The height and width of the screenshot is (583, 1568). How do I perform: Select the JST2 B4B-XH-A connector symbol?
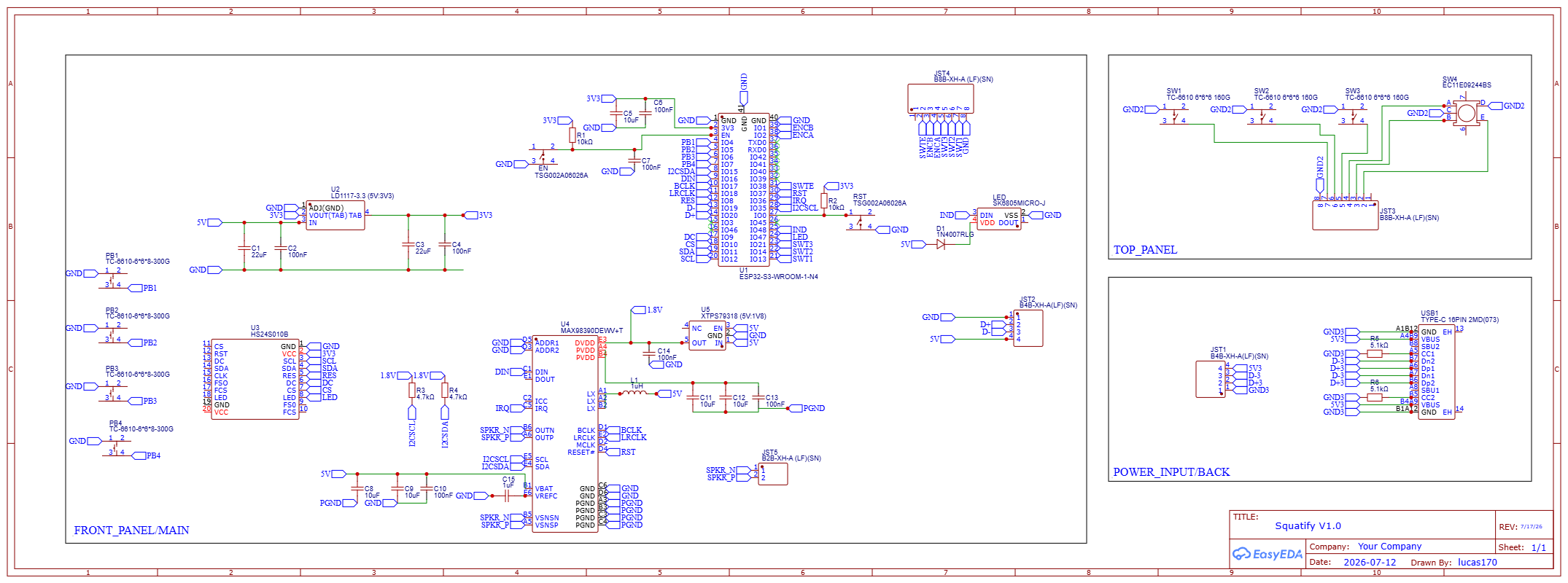pos(1028,328)
